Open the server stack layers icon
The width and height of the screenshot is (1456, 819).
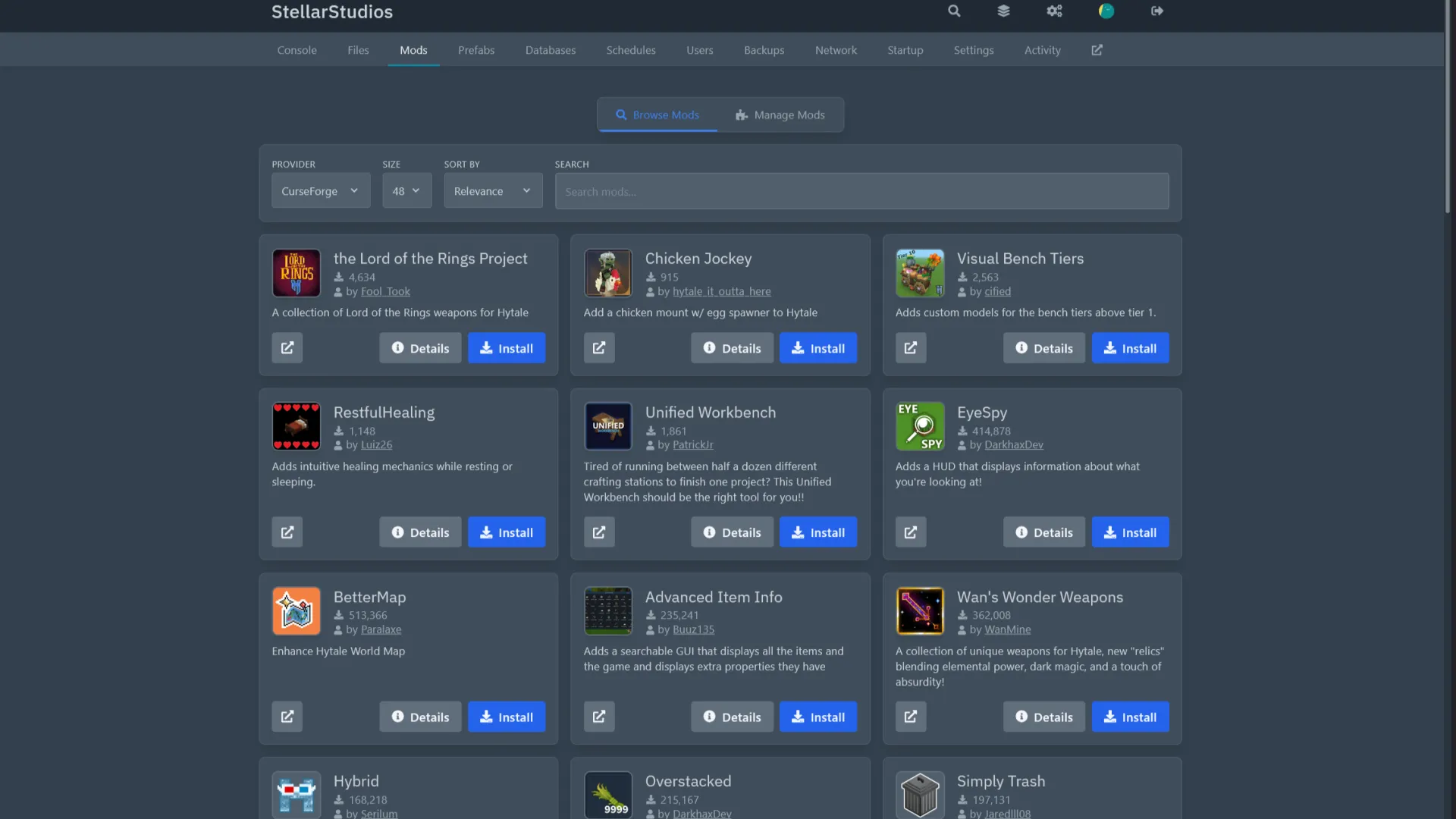pyautogui.click(x=1003, y=11)
